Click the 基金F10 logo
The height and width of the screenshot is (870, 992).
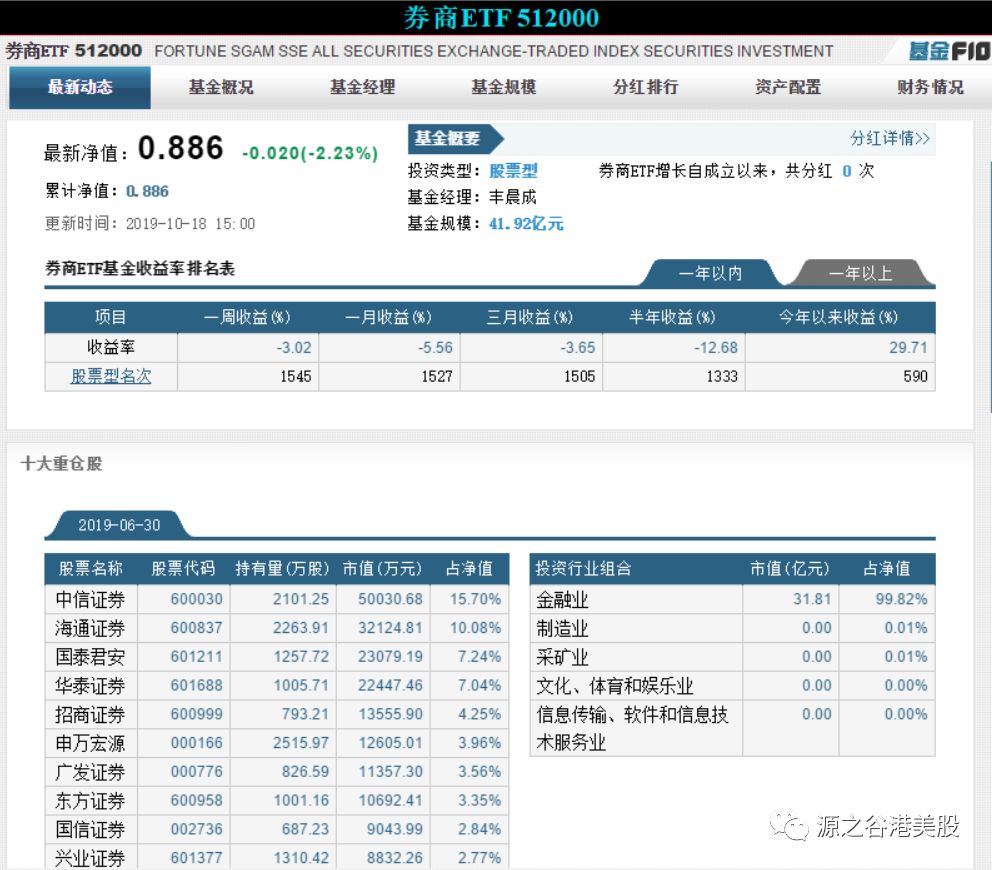click(x=949, y=51)
